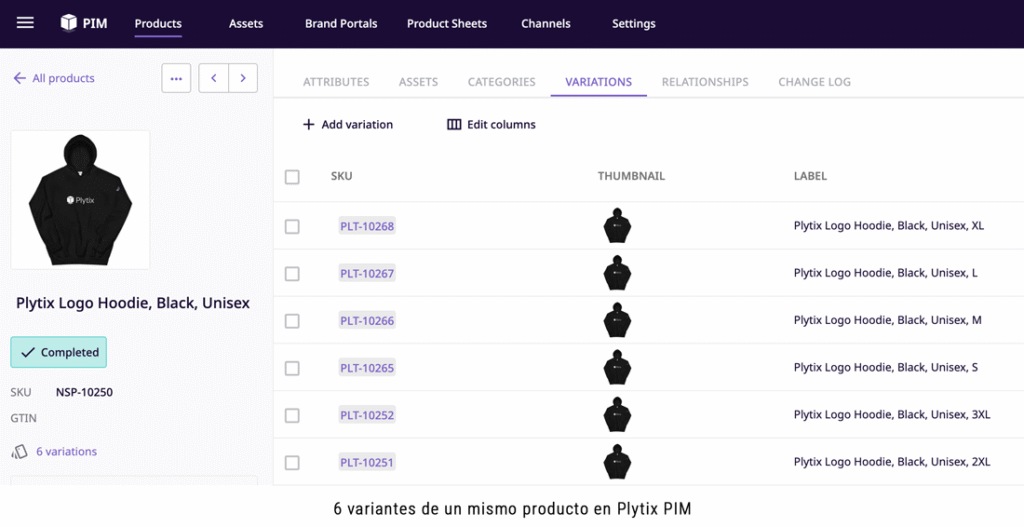Open SKU link PLT-10266
Image resolution: width=1024 pixels, height=527 pixels.
[367, 321]
